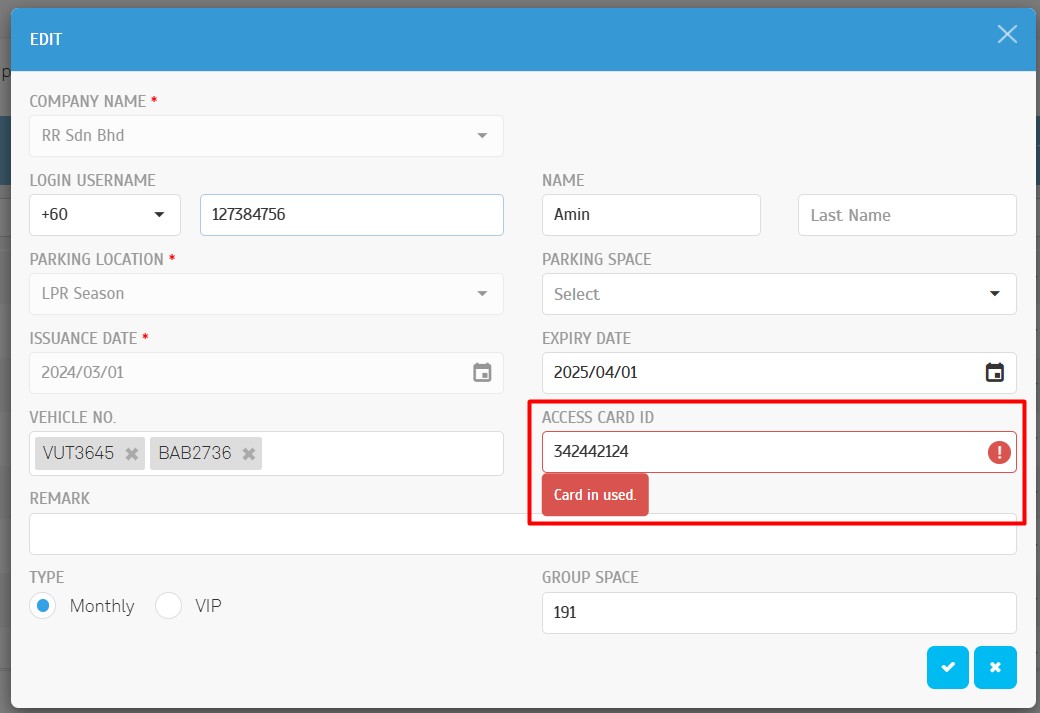The image size is (1040, 713).
Task: Click the 'Card in used.' error message
Action: coord(595,495)
